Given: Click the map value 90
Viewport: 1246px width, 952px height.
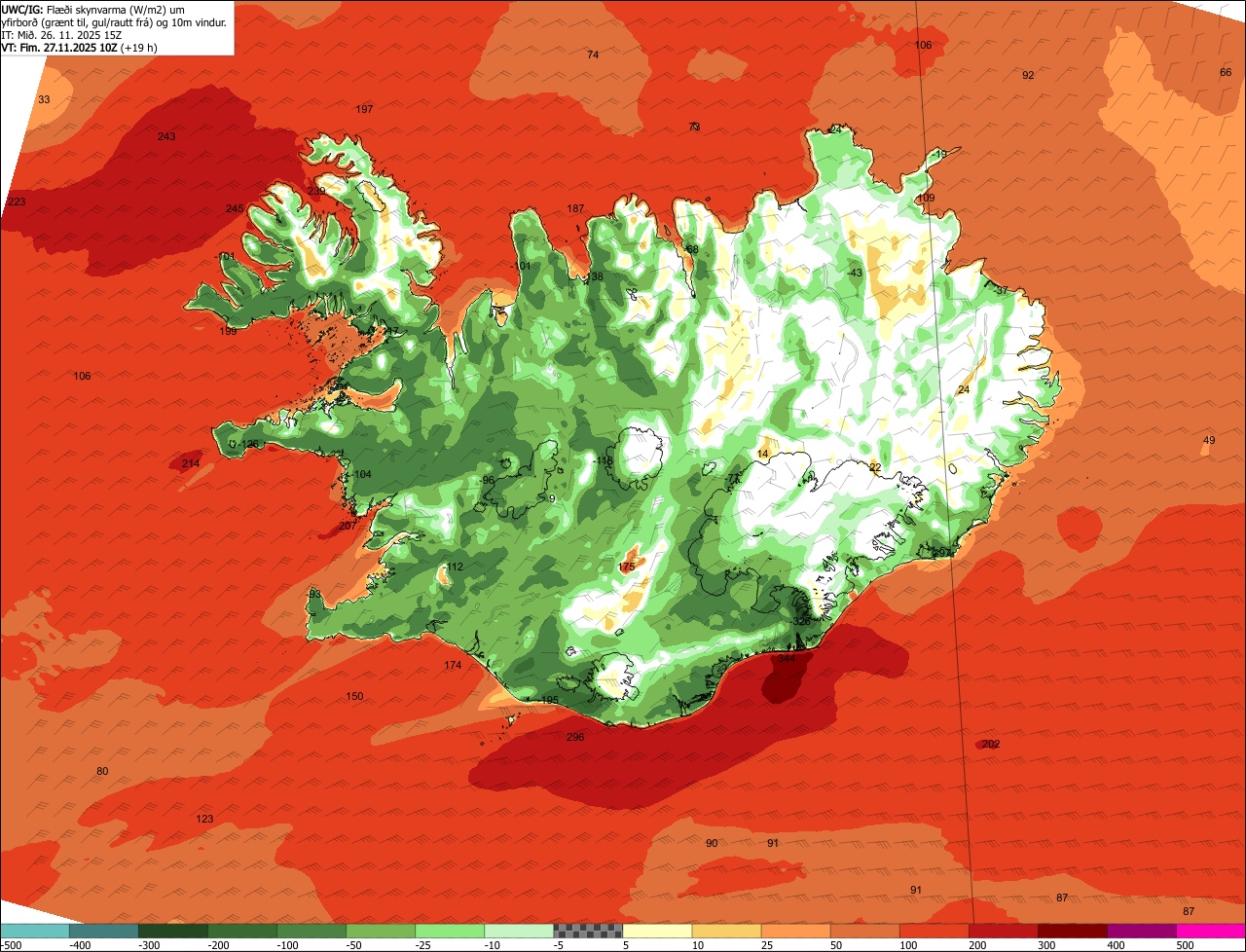Looking at the screenshot, I should pos(712,843).
